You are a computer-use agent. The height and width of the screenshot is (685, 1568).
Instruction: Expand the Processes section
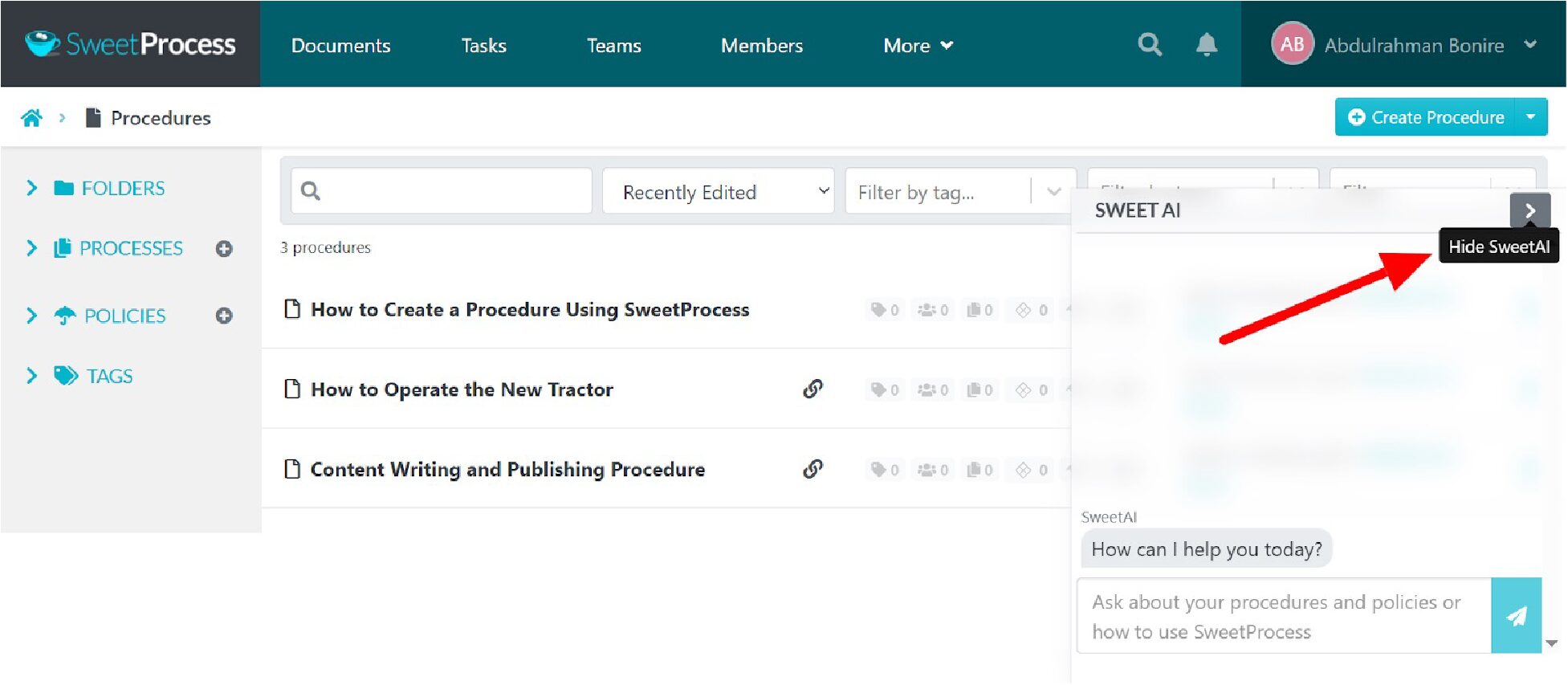point(31,248)
